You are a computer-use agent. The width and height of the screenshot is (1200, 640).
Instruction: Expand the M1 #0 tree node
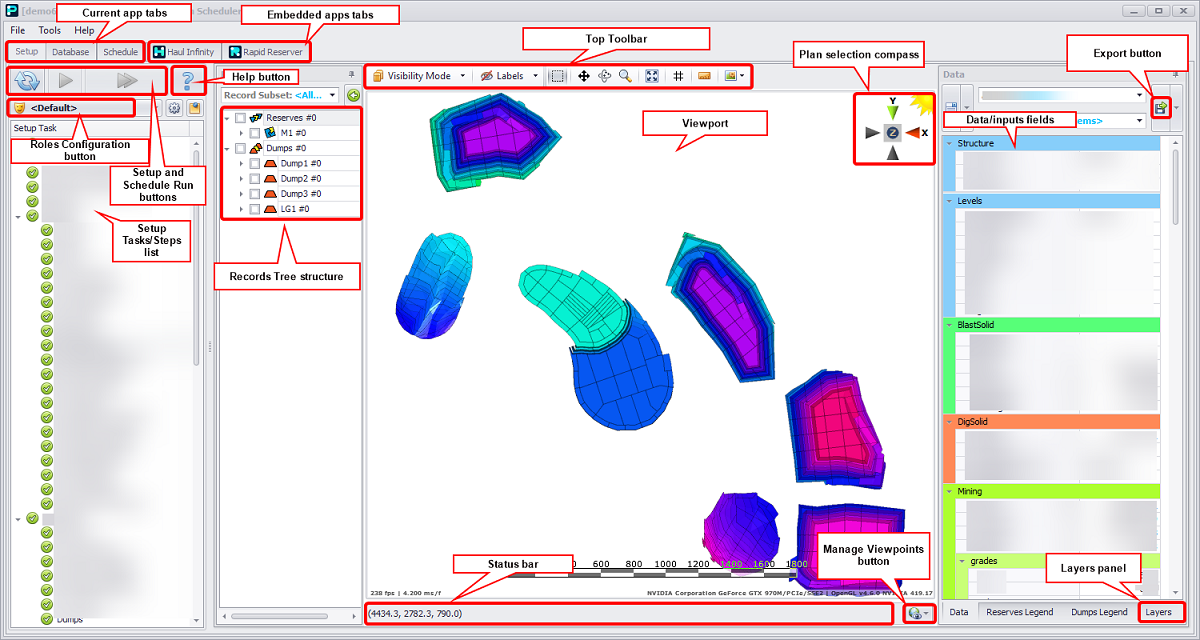pyautogui.click(x=241, y=133)
